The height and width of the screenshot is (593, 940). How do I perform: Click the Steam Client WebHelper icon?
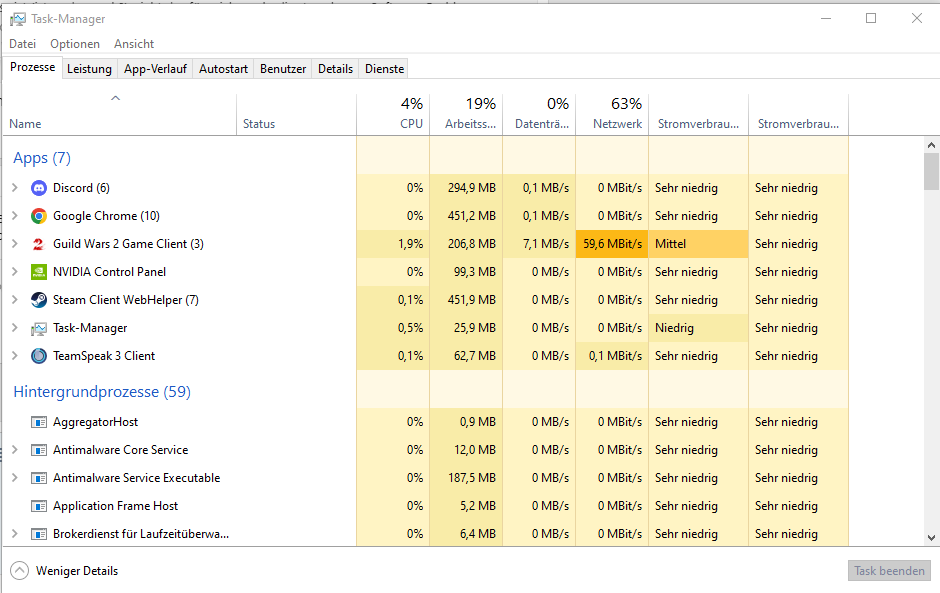(x=39, y=300)
